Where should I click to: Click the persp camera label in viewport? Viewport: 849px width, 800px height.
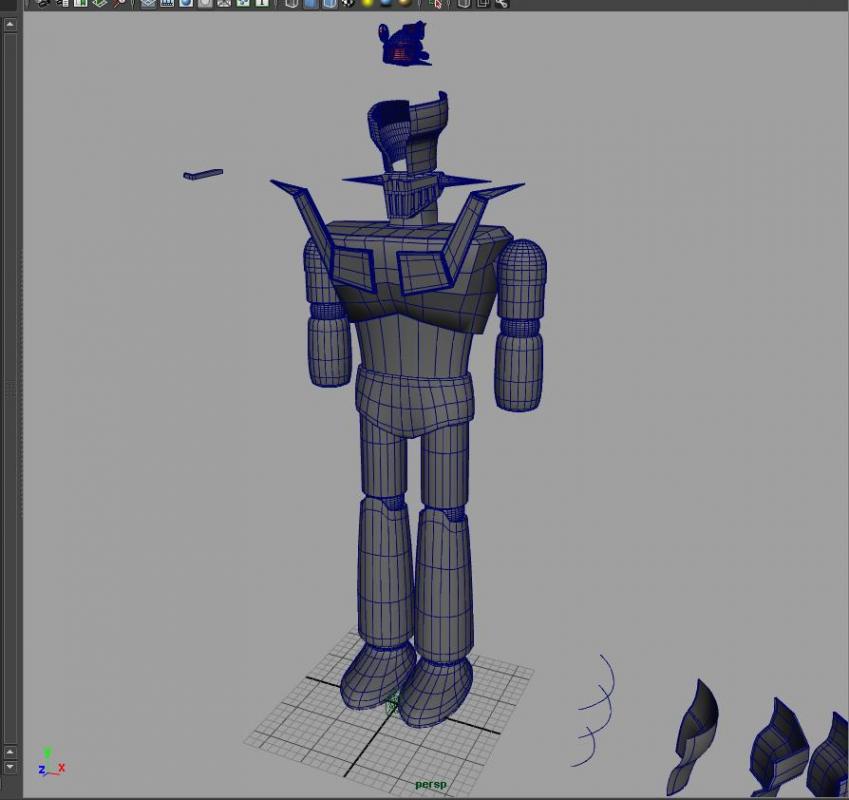click(431, 784)
